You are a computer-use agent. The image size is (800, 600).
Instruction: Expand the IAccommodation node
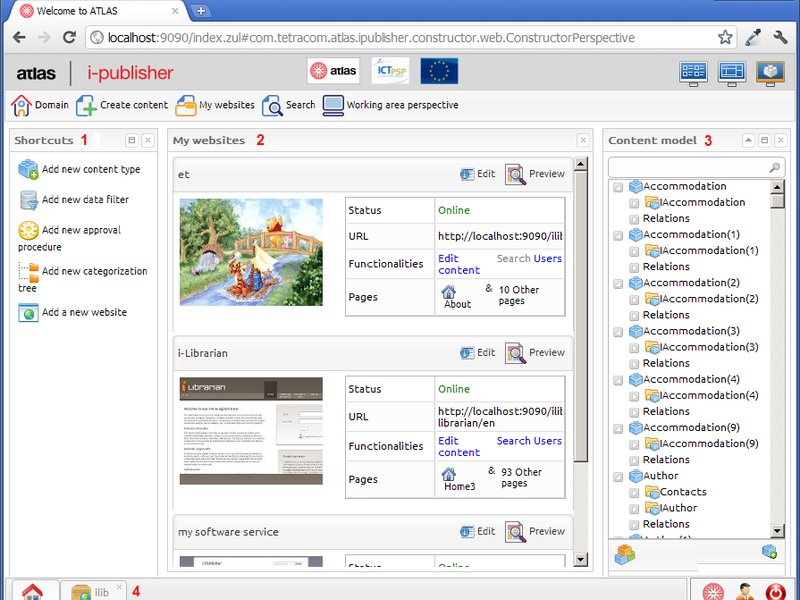(x=634, y=204)
